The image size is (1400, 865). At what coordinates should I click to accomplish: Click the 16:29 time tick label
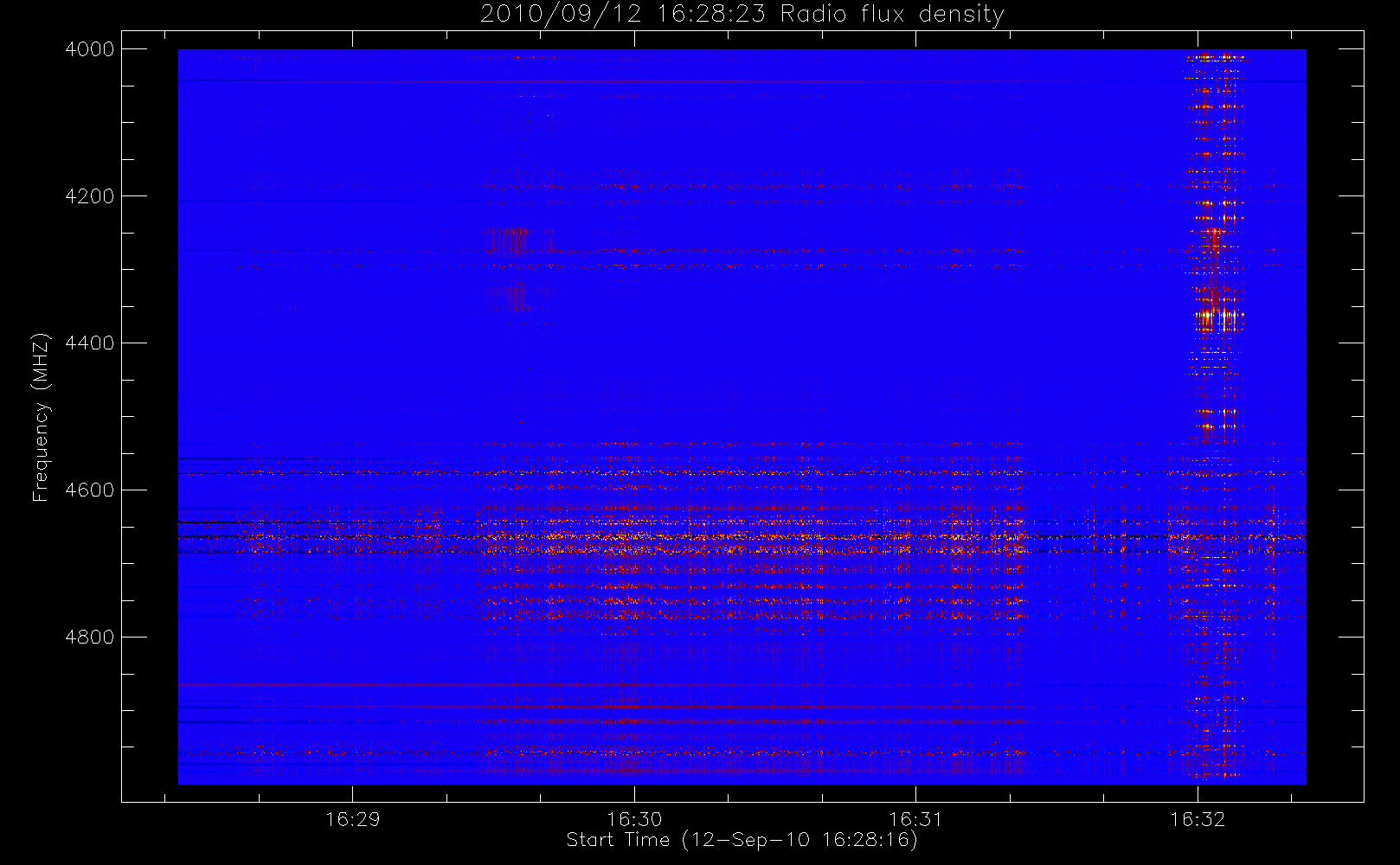353,819
